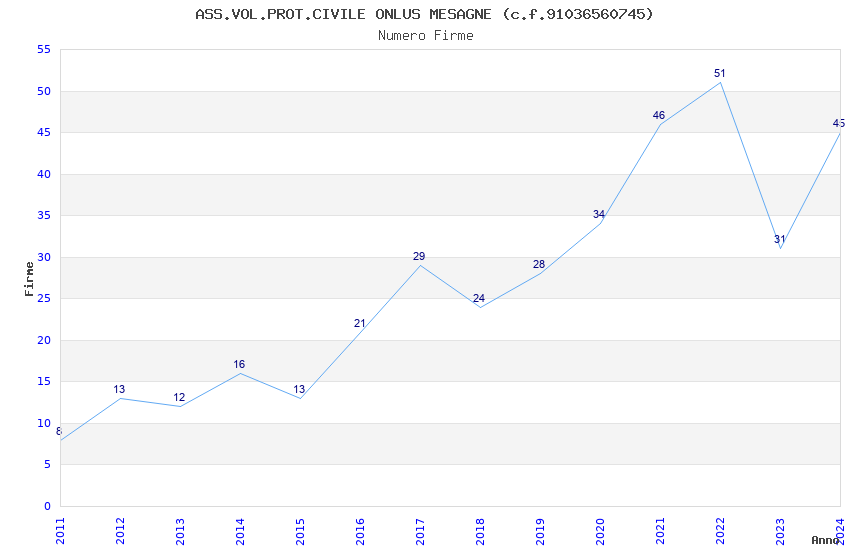Screen dimensions: 850x550
Task: Click the data label 24 for 2018
Action: pyautogui.click(x=479, y=298)
